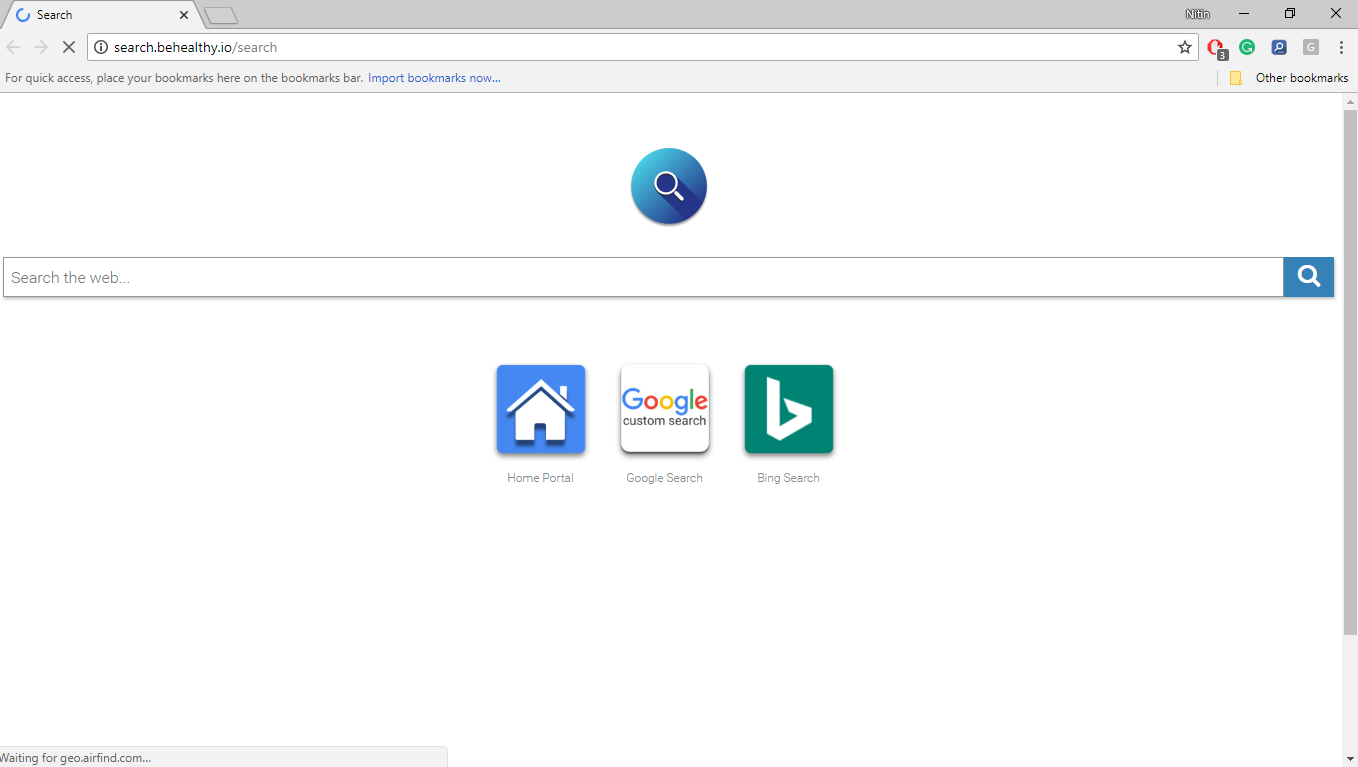Screen dimensions: 1358x767
Task: Open the Grammarly extension
Action: pos(1247,47)
